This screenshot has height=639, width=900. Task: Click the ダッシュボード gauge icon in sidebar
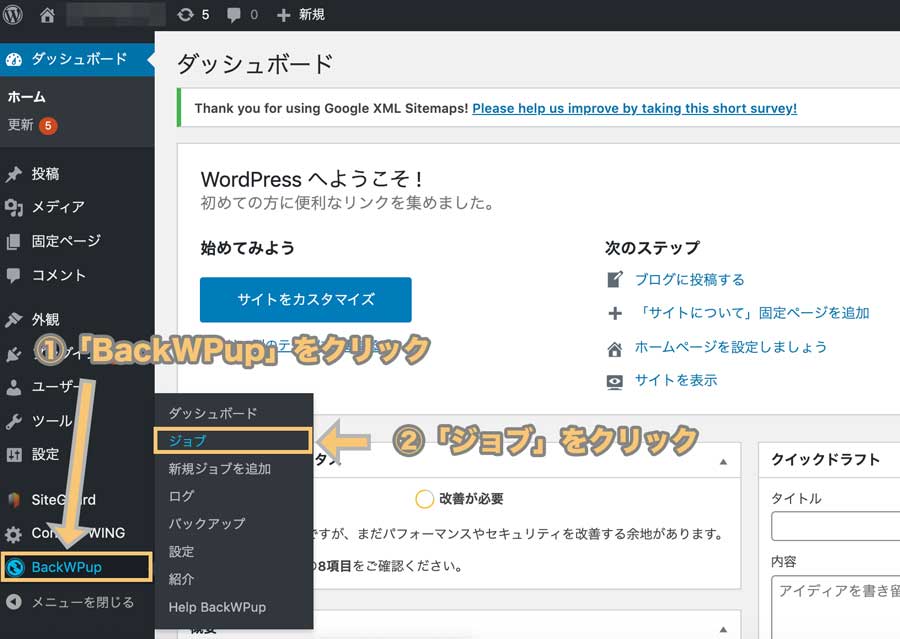pos(14,59)
